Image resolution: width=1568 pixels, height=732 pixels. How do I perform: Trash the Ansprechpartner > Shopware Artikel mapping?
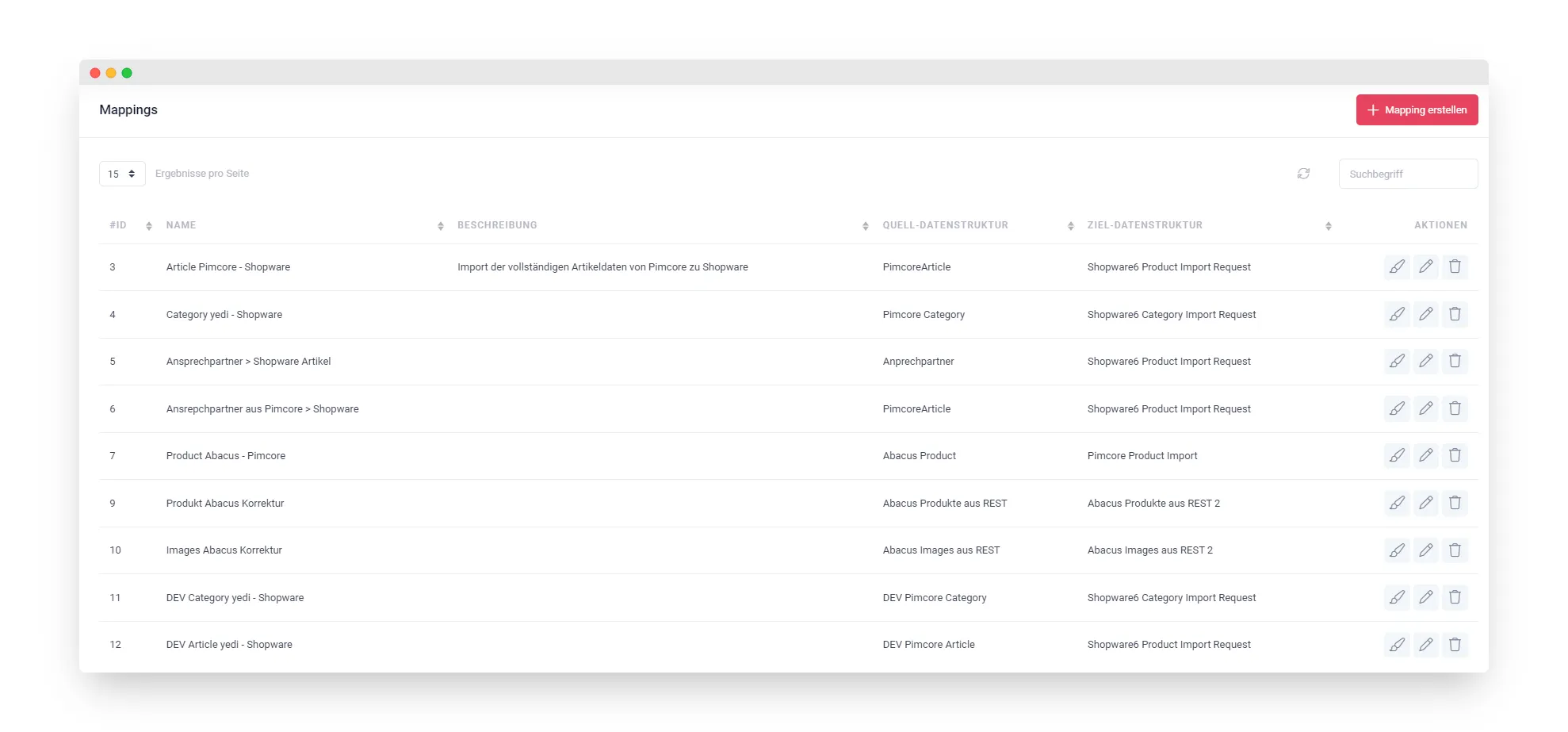1455,362
